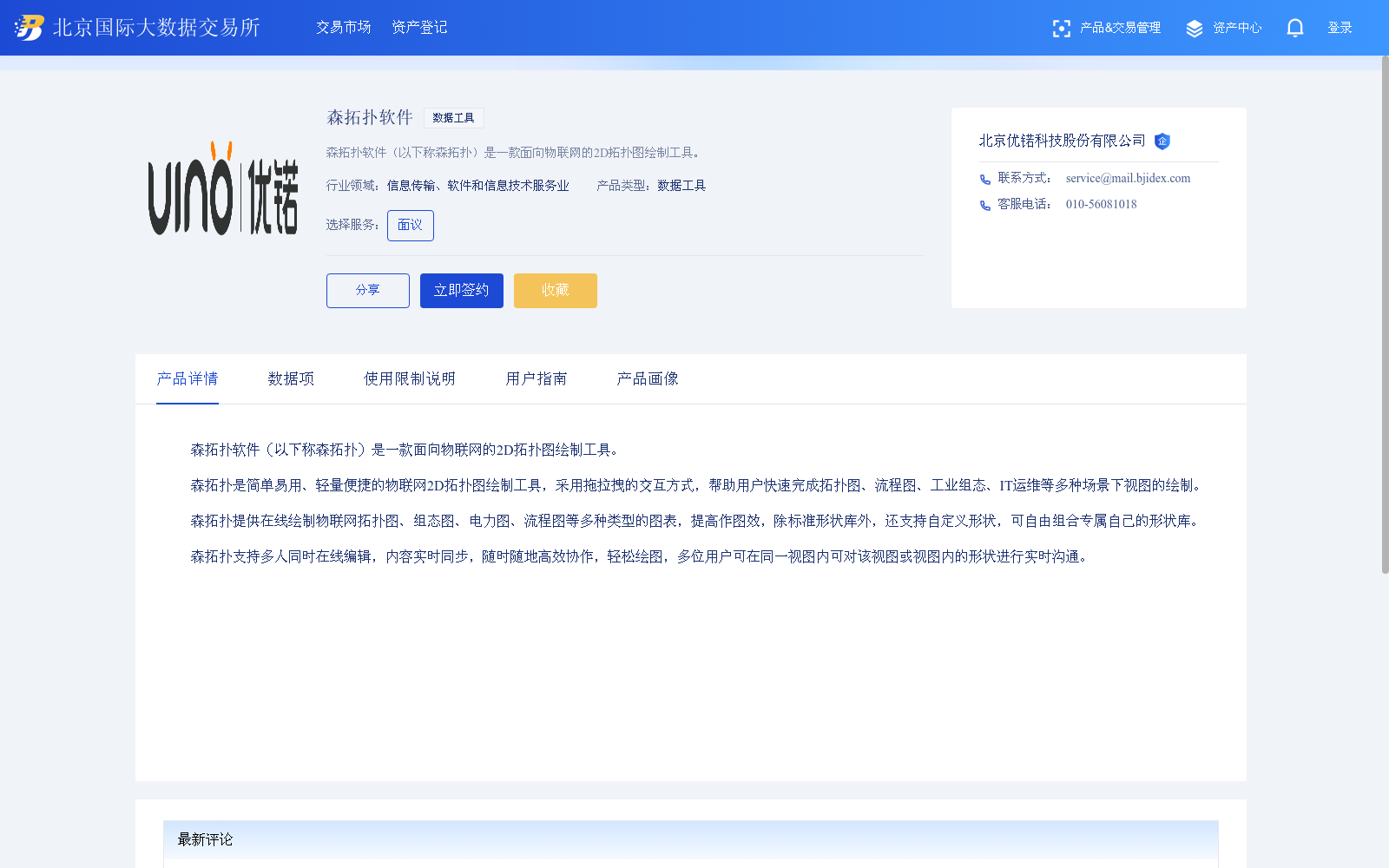Click company name 北京优锘科技股份有限公司
The height and width of the screenshot is (868, 1389).
pyautogui.click(x=1063, y=141)
